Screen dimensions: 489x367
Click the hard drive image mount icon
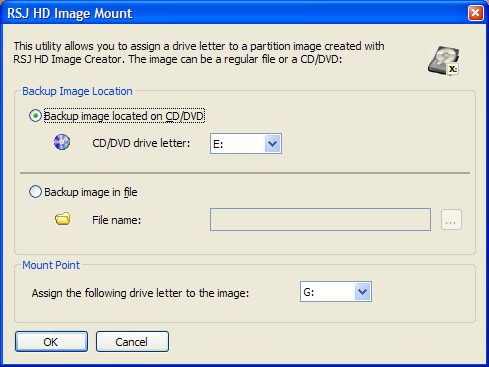click(444, 61)
